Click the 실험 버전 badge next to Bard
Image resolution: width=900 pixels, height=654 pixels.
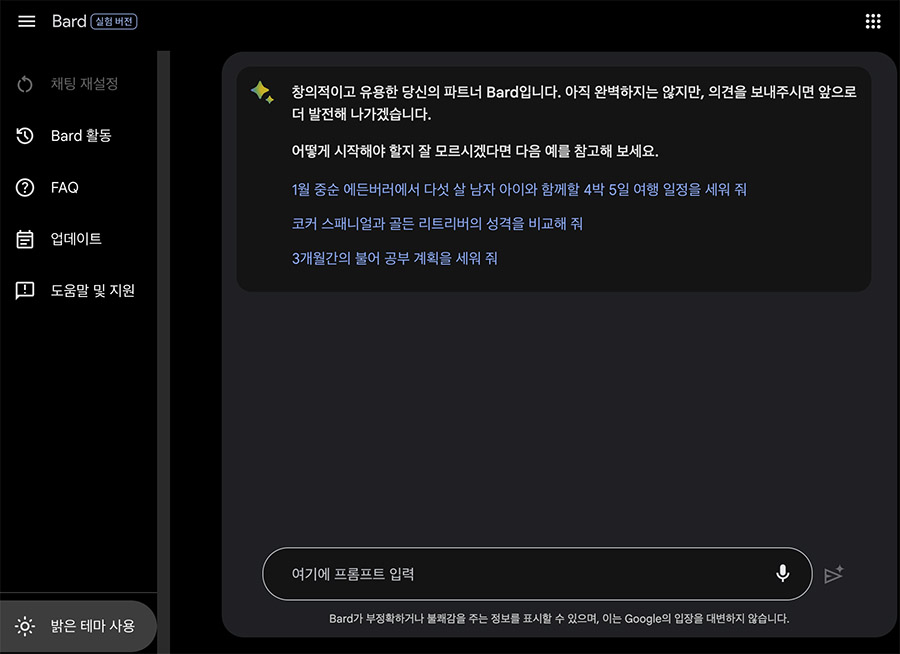[114, 21]
